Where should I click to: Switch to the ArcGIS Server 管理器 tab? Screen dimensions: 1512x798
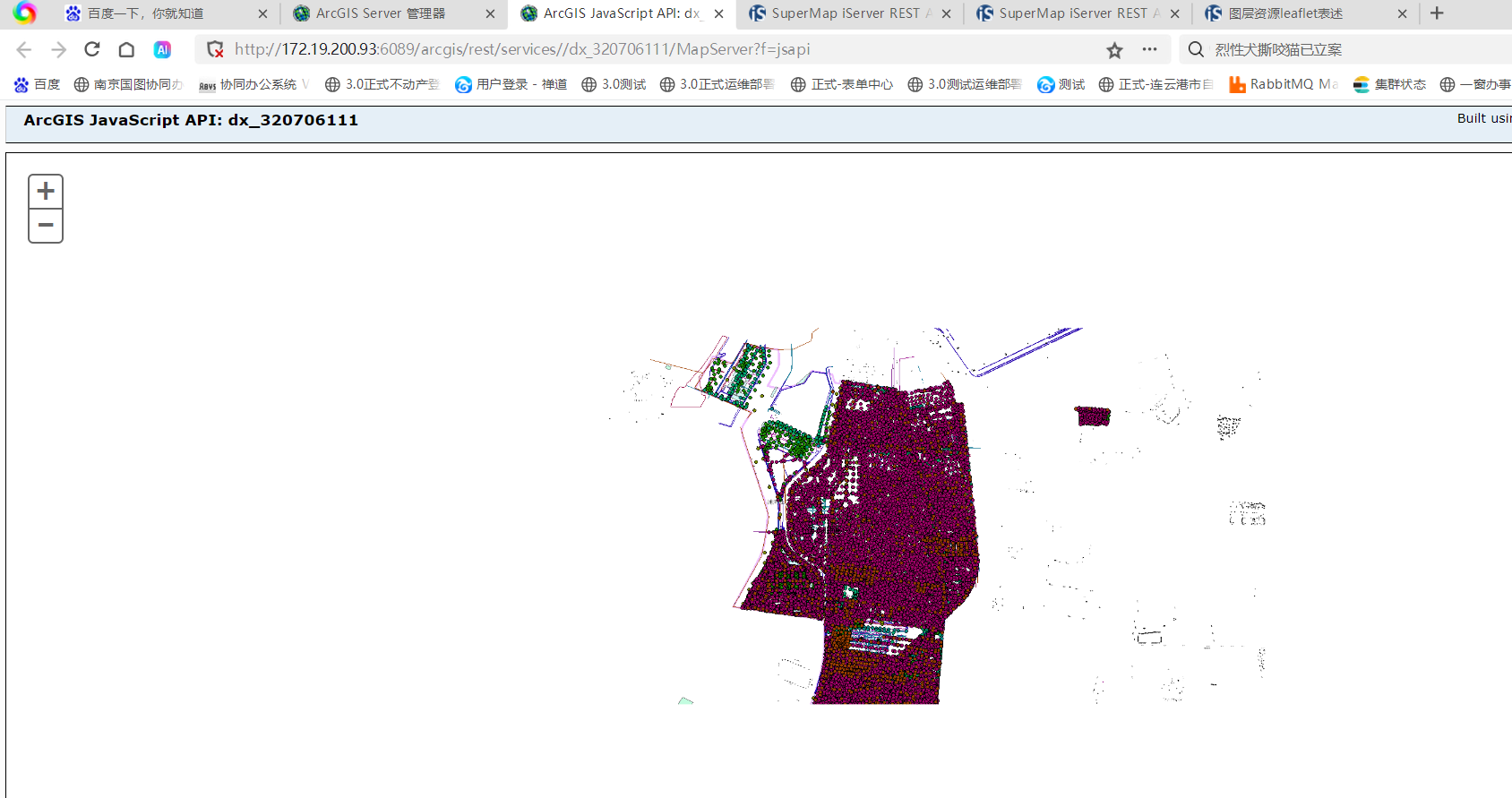[x=381, y=13]
